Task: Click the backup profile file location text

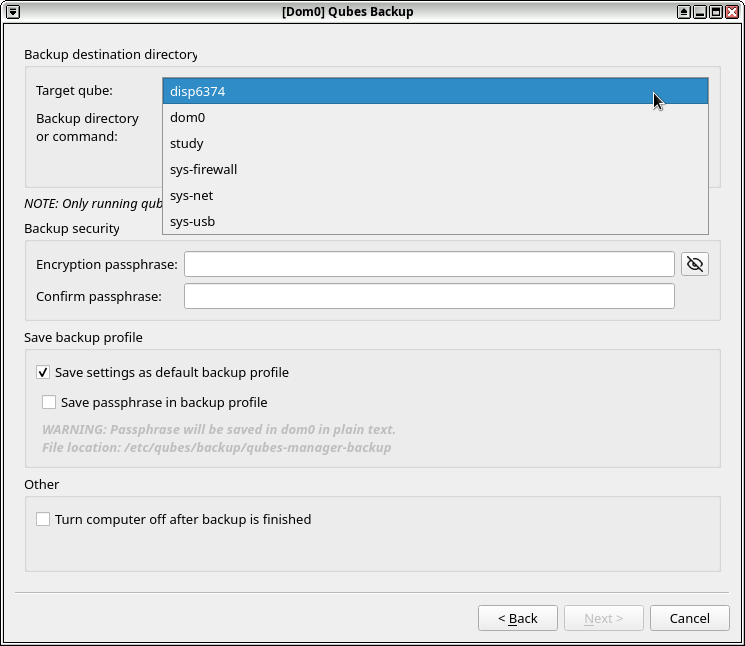Action: (217, 447)
